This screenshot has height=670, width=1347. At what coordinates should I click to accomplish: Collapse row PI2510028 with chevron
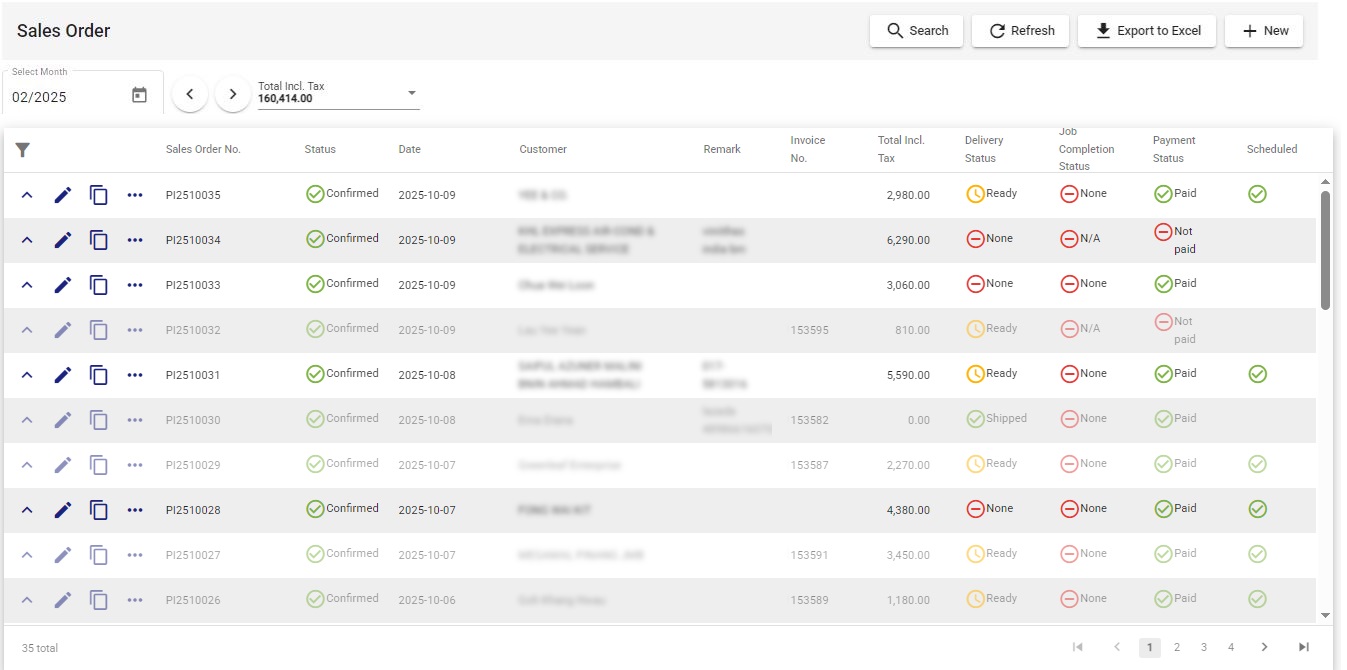27,510
